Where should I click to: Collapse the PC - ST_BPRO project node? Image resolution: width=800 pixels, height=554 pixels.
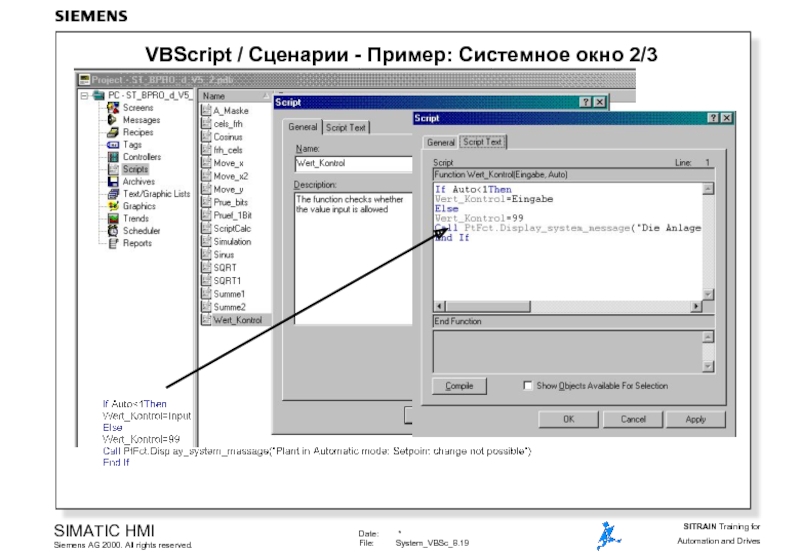[85, 95]
